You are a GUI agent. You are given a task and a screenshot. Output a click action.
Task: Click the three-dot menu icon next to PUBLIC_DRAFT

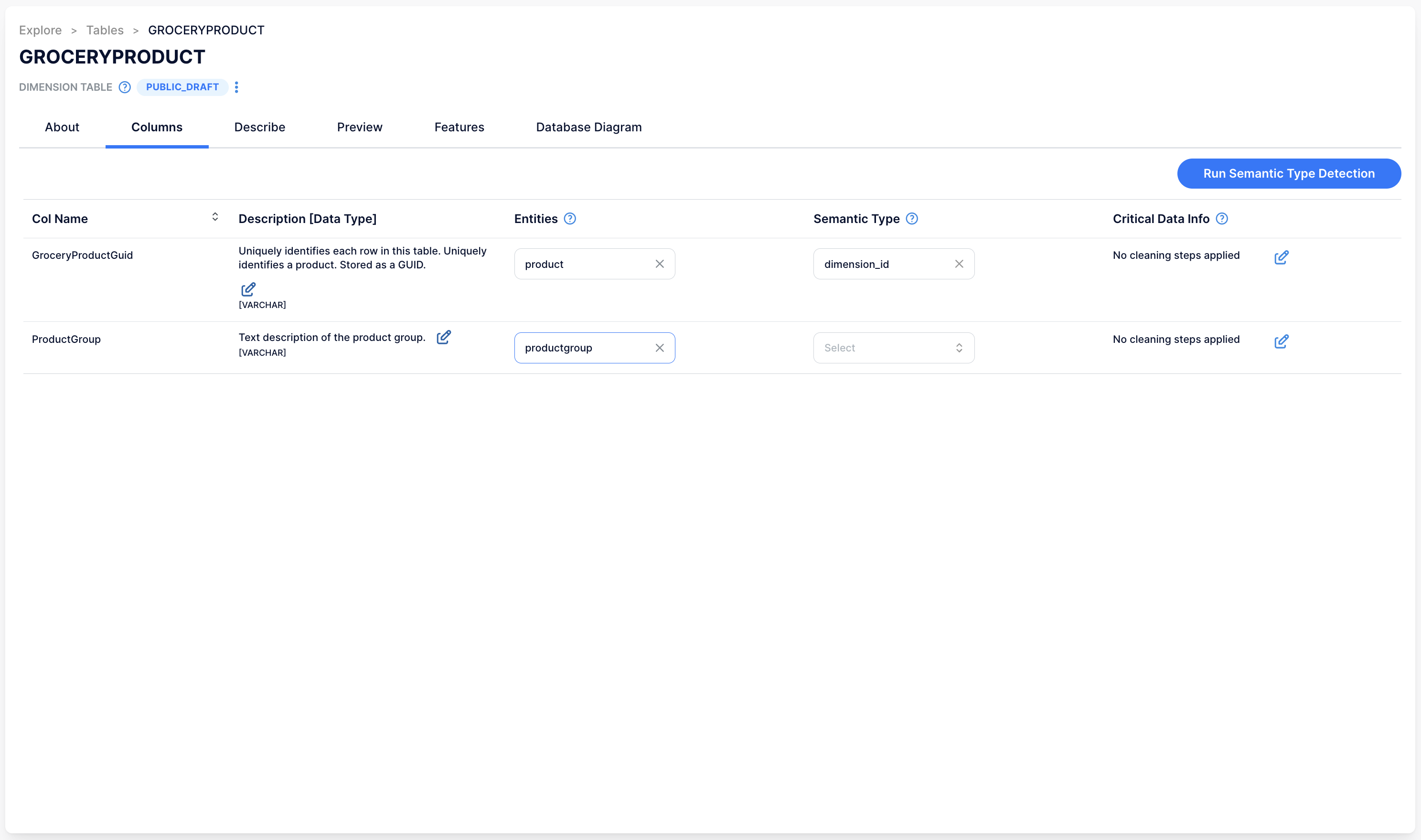click(237, 87)
